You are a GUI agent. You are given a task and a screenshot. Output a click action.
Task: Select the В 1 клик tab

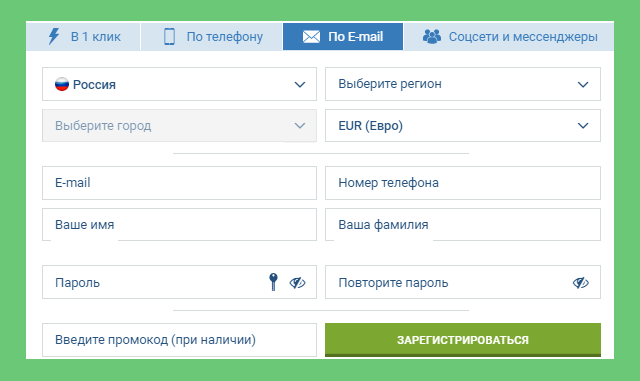pos(83,36)
